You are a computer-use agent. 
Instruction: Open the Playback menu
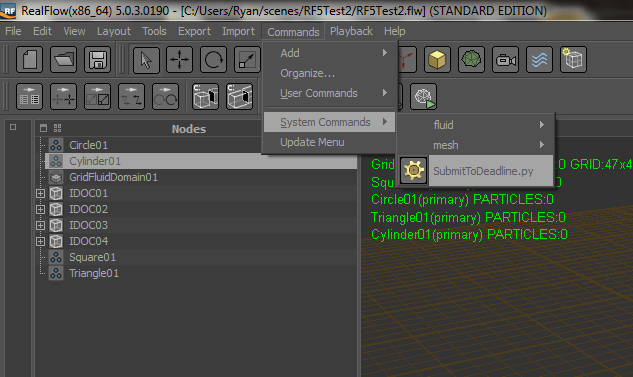click(351, 31)
